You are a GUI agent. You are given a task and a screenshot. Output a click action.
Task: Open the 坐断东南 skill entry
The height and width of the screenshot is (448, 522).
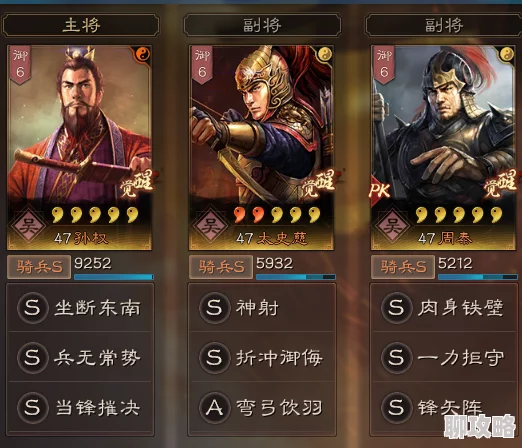(80, 307)
